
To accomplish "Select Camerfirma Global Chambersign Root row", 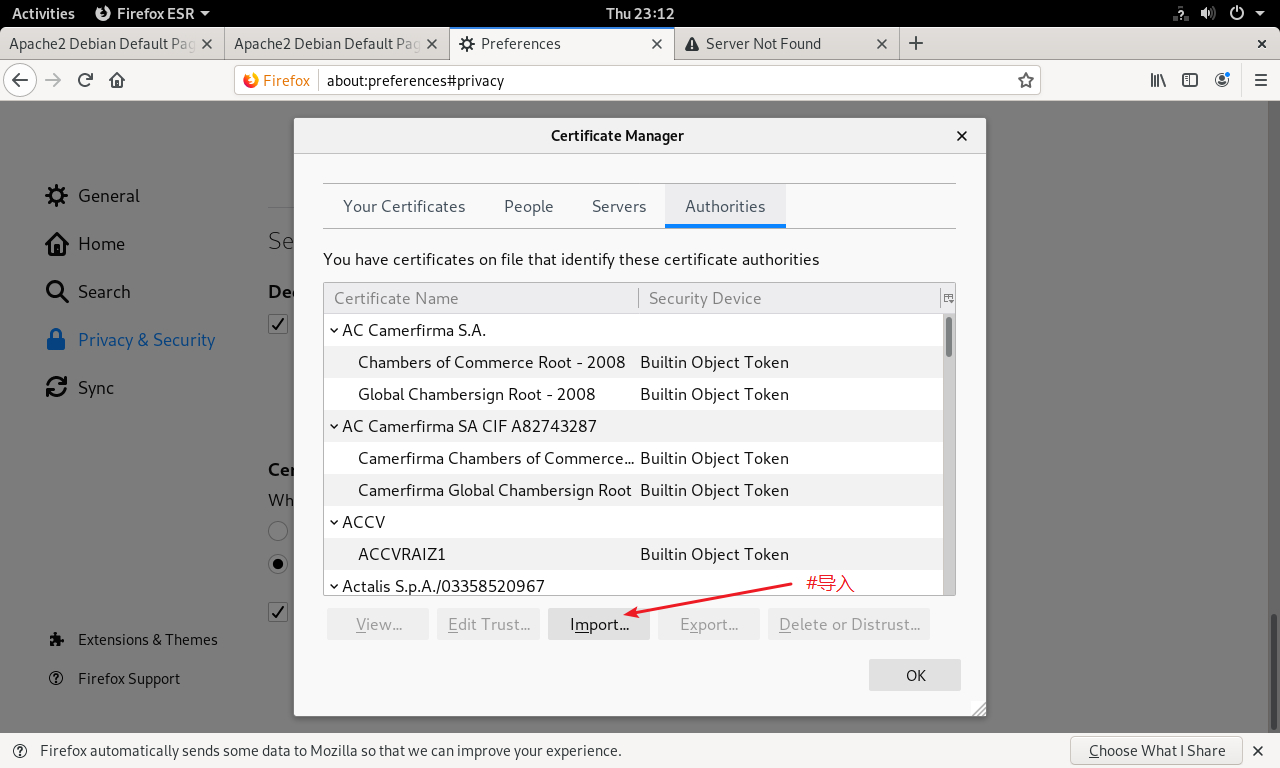I will tap(634, 490).
